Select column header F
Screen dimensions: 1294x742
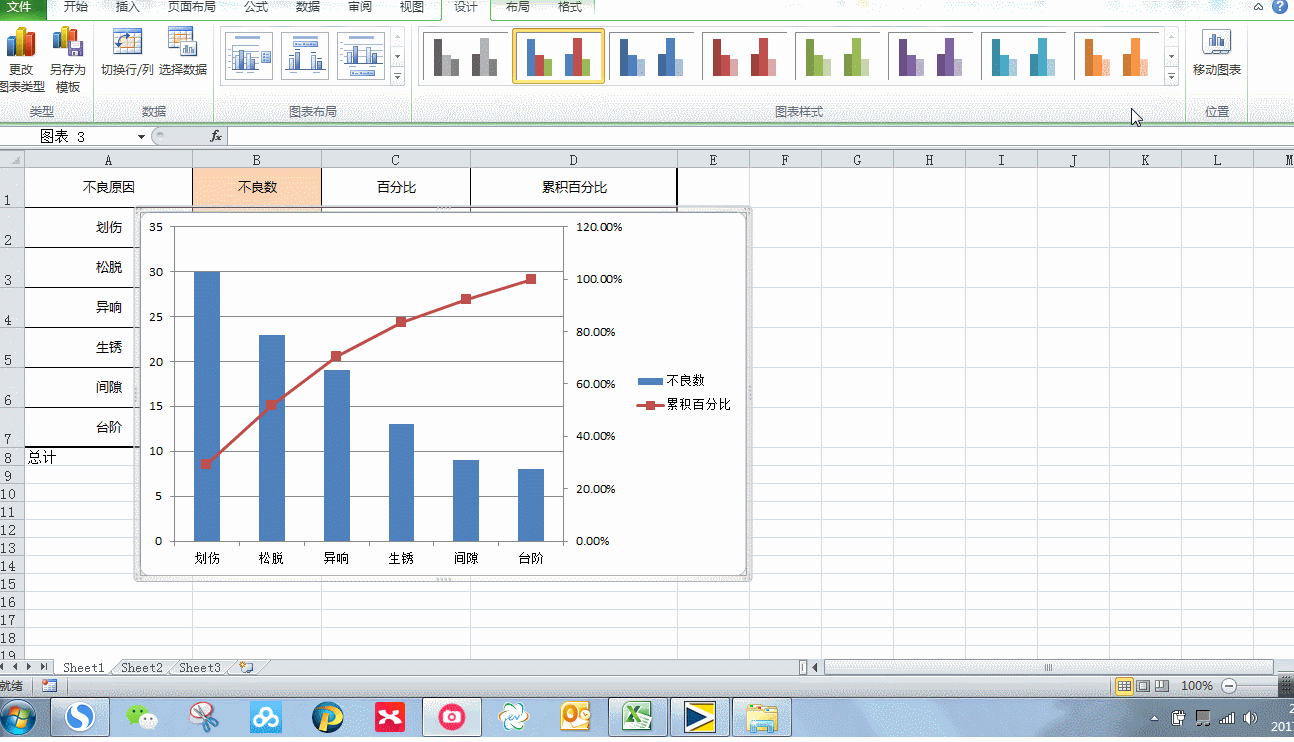pyautogui.click(x=785, y=159)
